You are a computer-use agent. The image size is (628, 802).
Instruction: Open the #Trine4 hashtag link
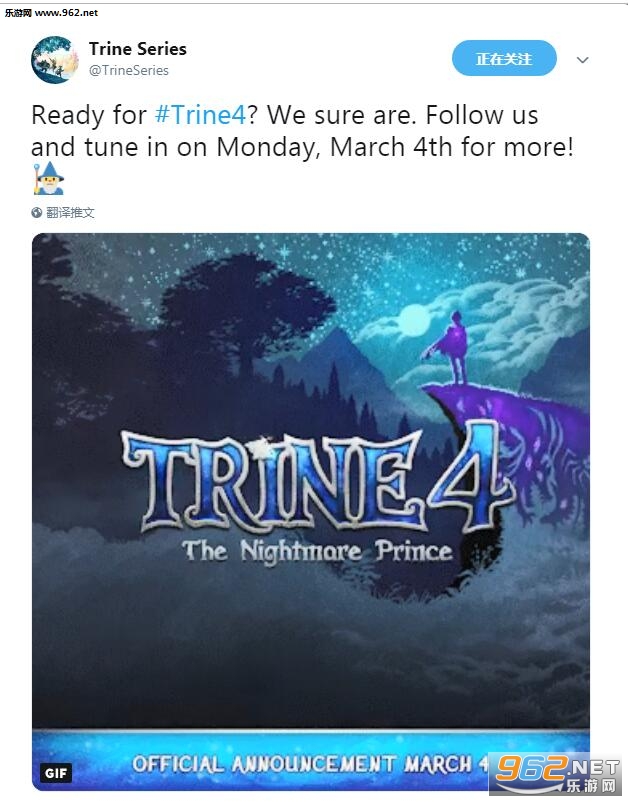click(197, 113)
